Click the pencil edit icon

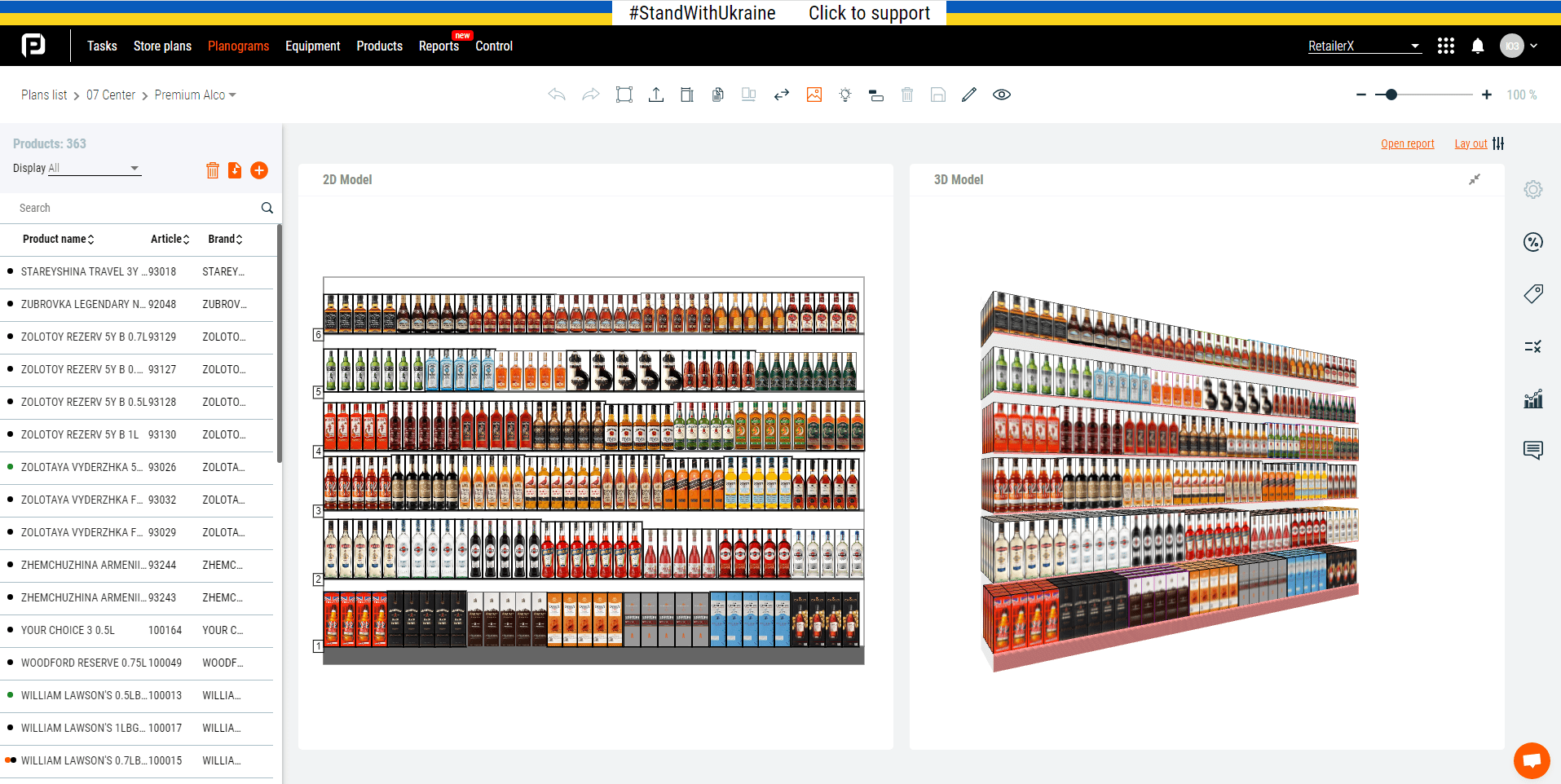(969, 95)
